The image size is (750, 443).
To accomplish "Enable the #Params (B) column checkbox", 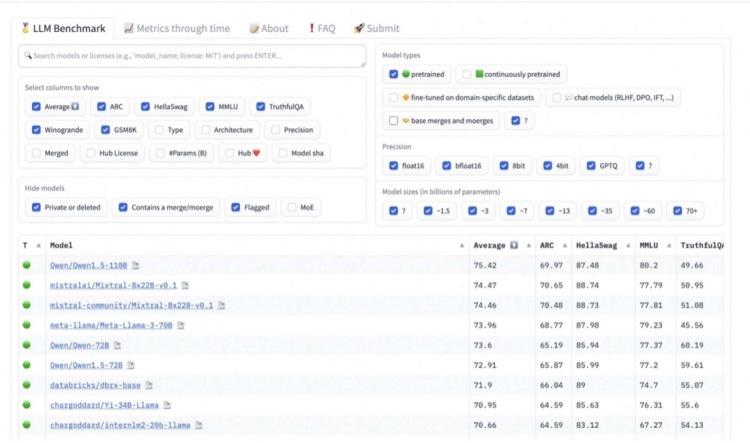I will click(160, 153).
